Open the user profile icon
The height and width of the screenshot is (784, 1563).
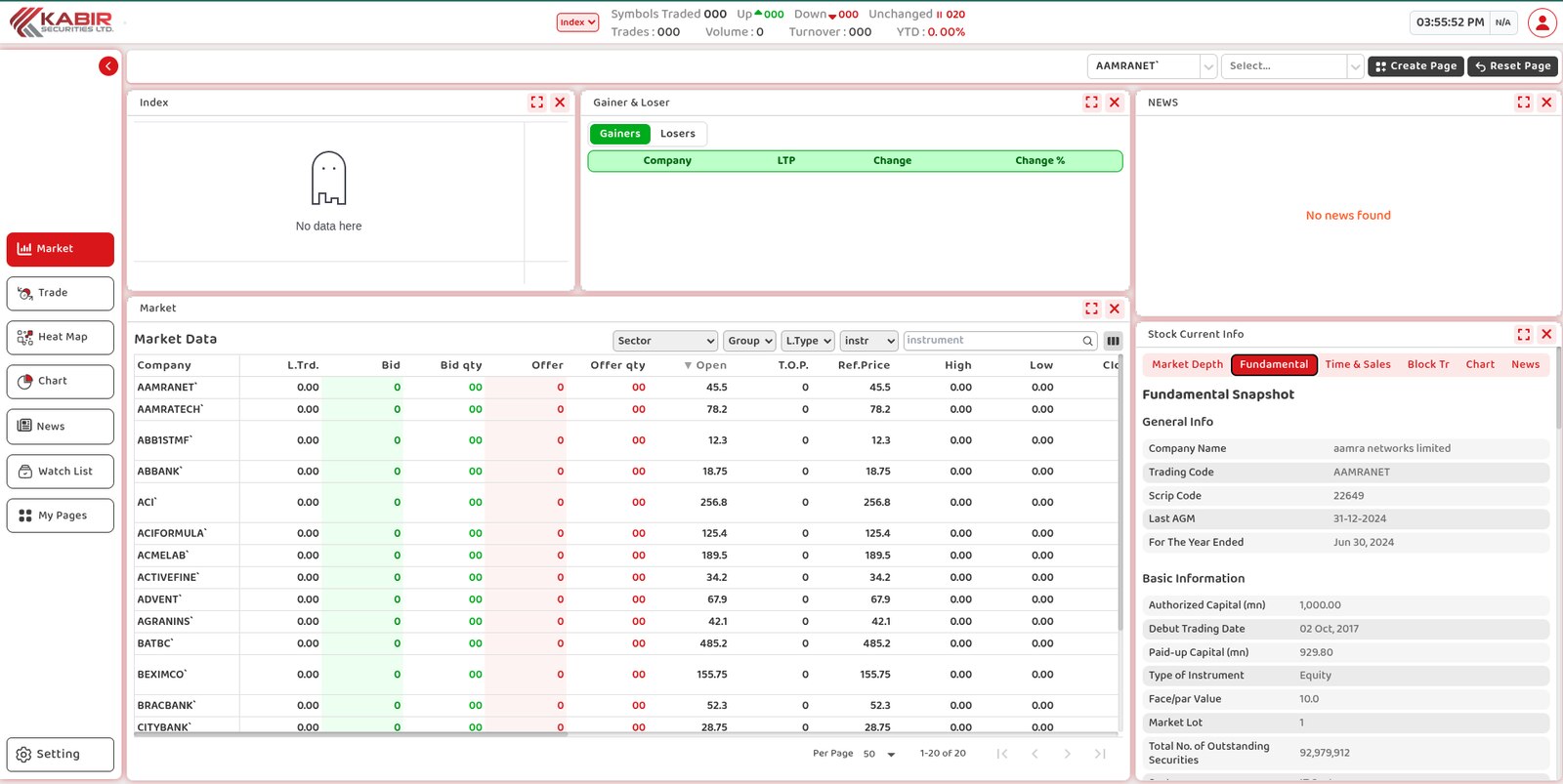point(1542,22)
